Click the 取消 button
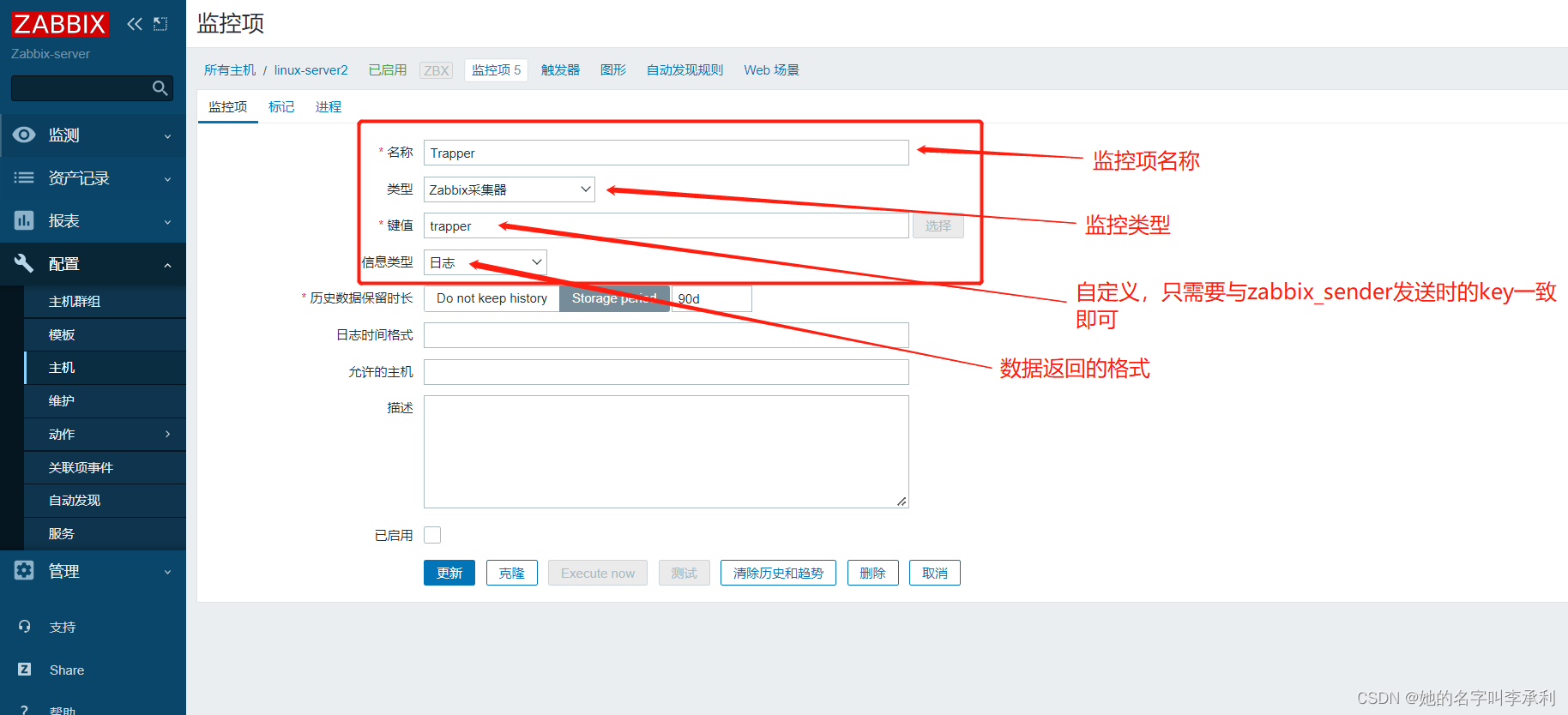 coord(935,573)
